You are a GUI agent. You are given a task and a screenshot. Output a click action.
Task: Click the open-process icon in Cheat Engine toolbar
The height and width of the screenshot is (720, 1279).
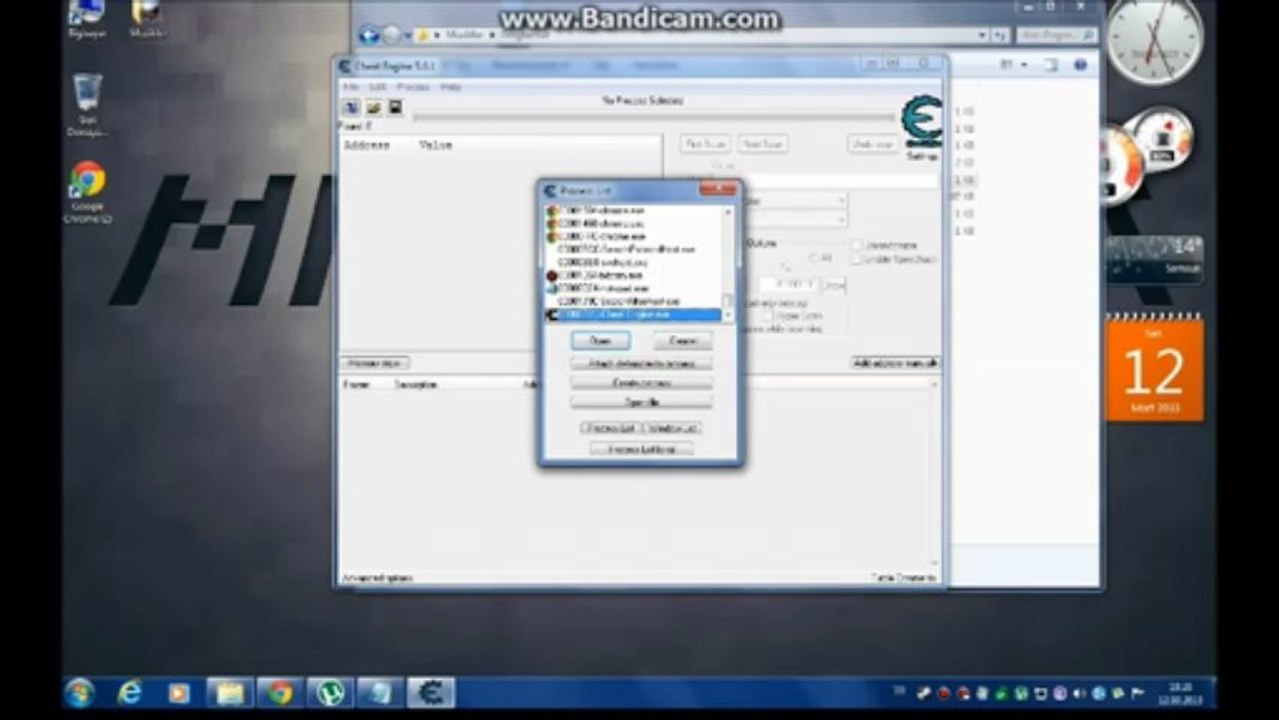[352, 107]
